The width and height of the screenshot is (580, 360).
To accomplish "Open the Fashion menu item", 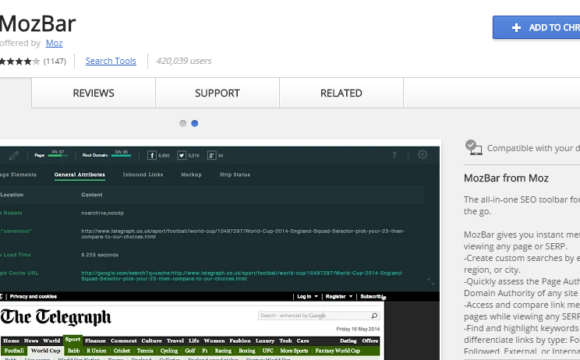I will point(240,341).
